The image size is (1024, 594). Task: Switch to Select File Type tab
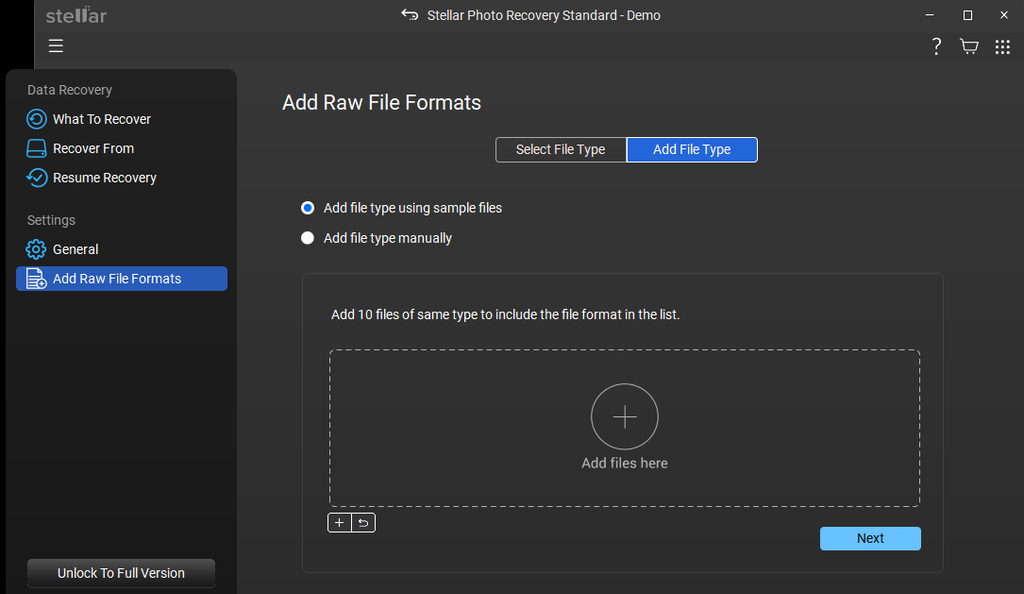(560, 149)
